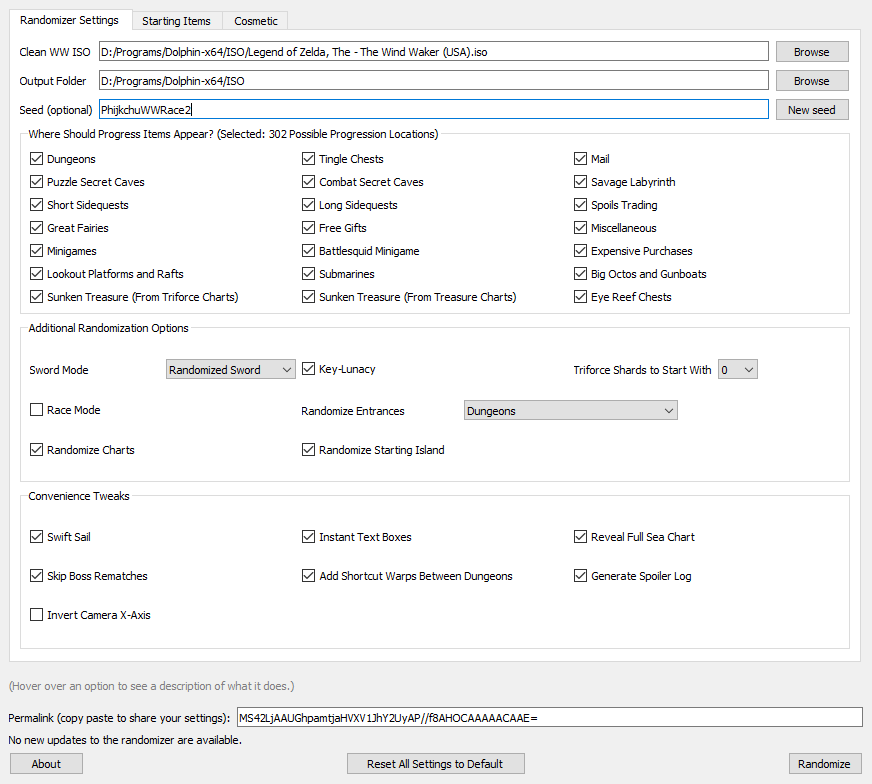The width and height of the screenshot is (872, 784).
Task: Open Triforce Shards to Start With dropdown
Action: tap(737, 370)
